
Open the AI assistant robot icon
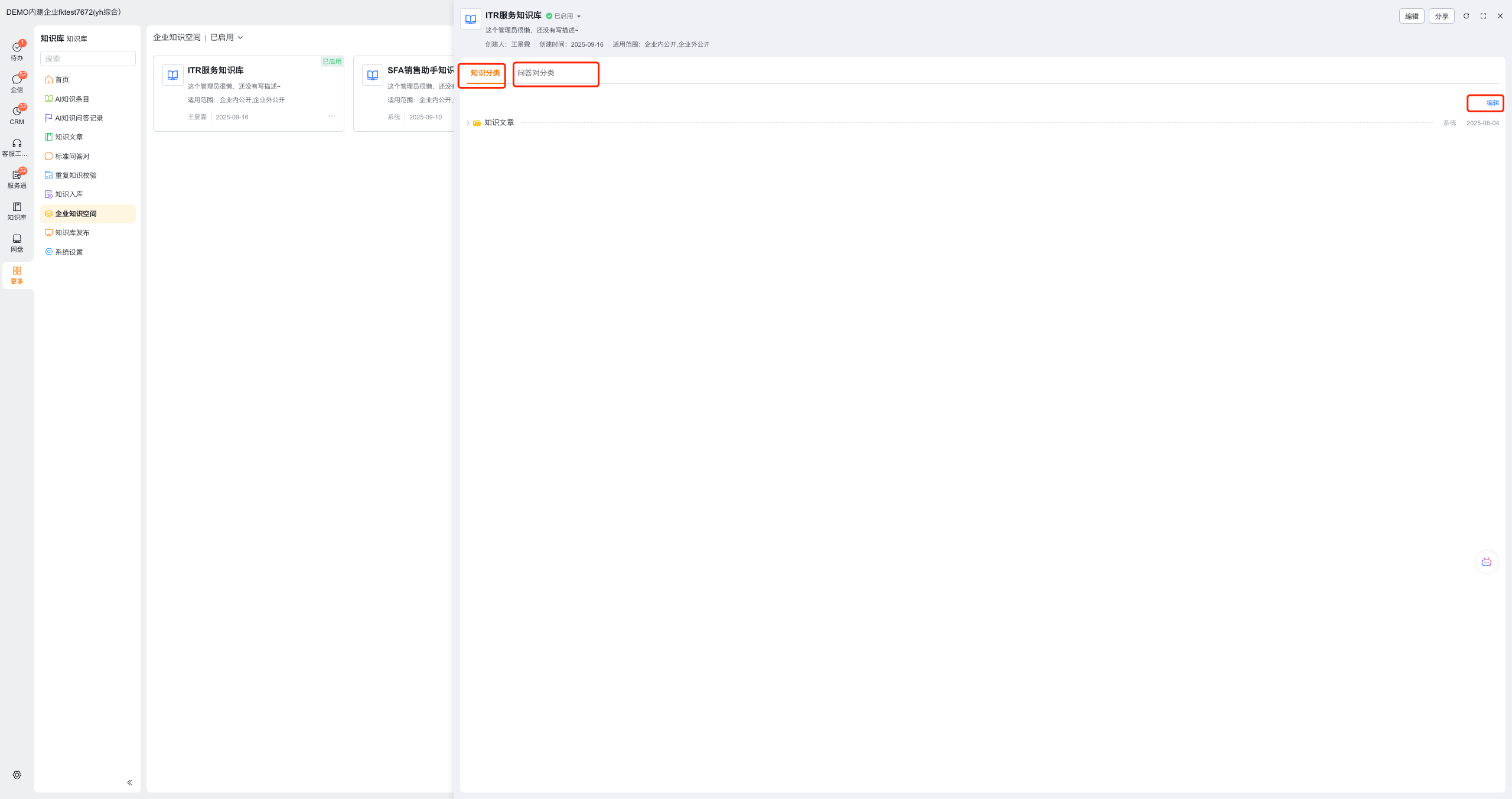pos(1487,562)
